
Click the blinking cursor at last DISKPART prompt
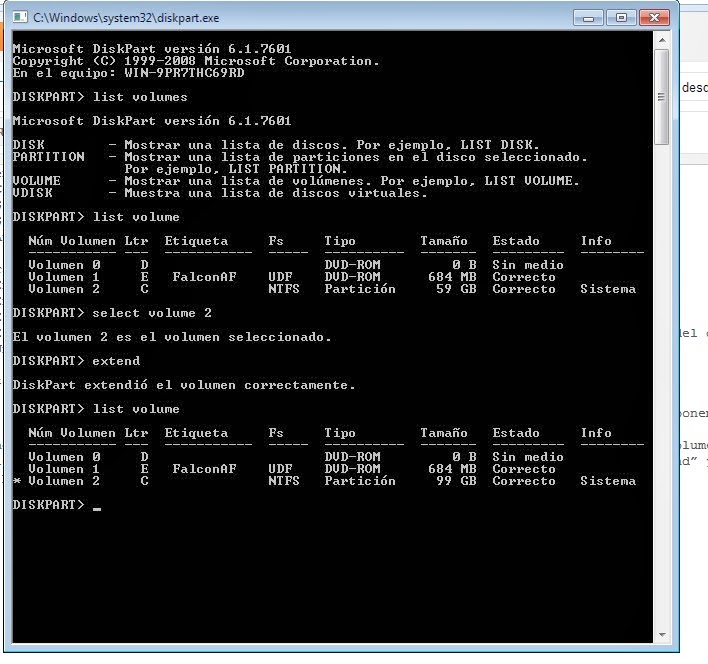(x=97, y=508)
